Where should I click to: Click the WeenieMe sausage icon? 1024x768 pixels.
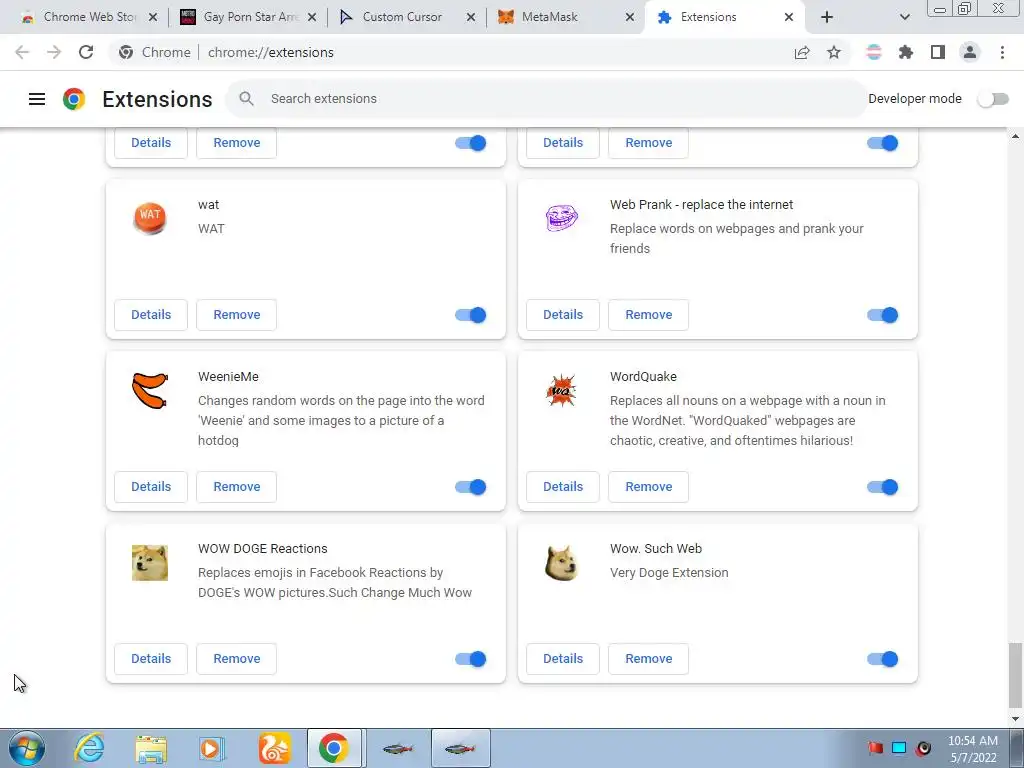pos(150,391)
